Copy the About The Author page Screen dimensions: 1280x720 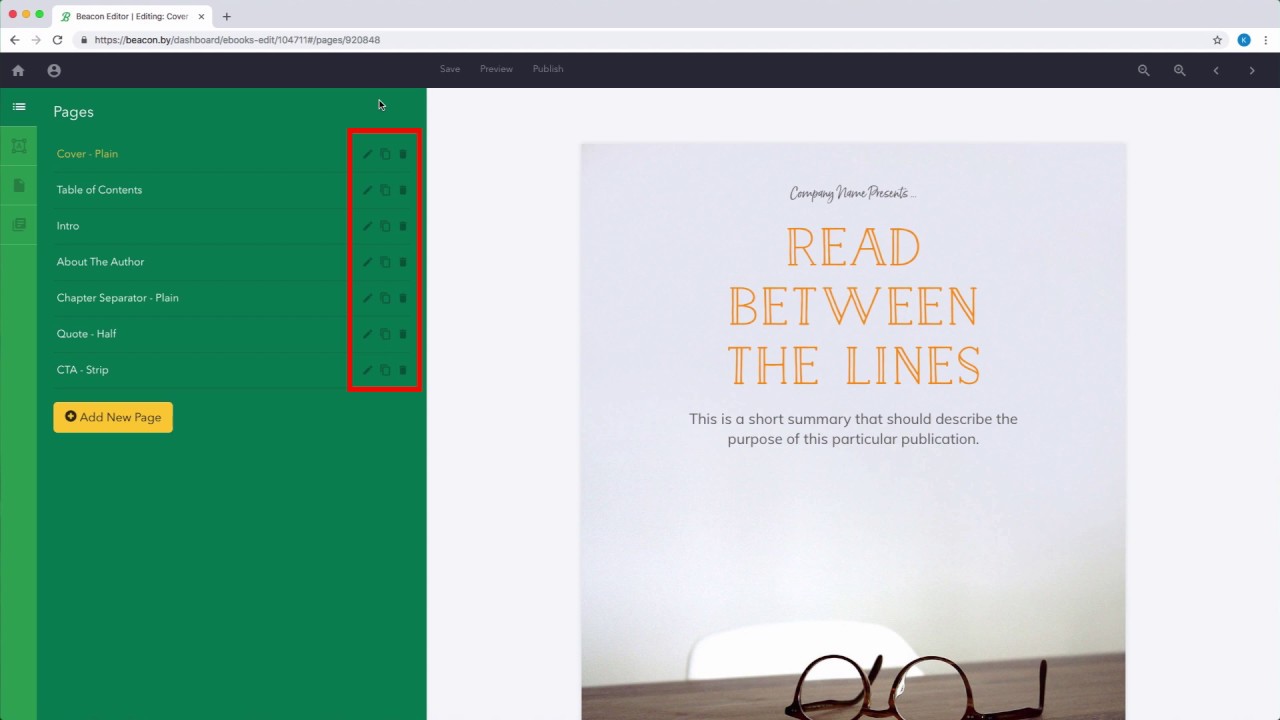point(385,262)
